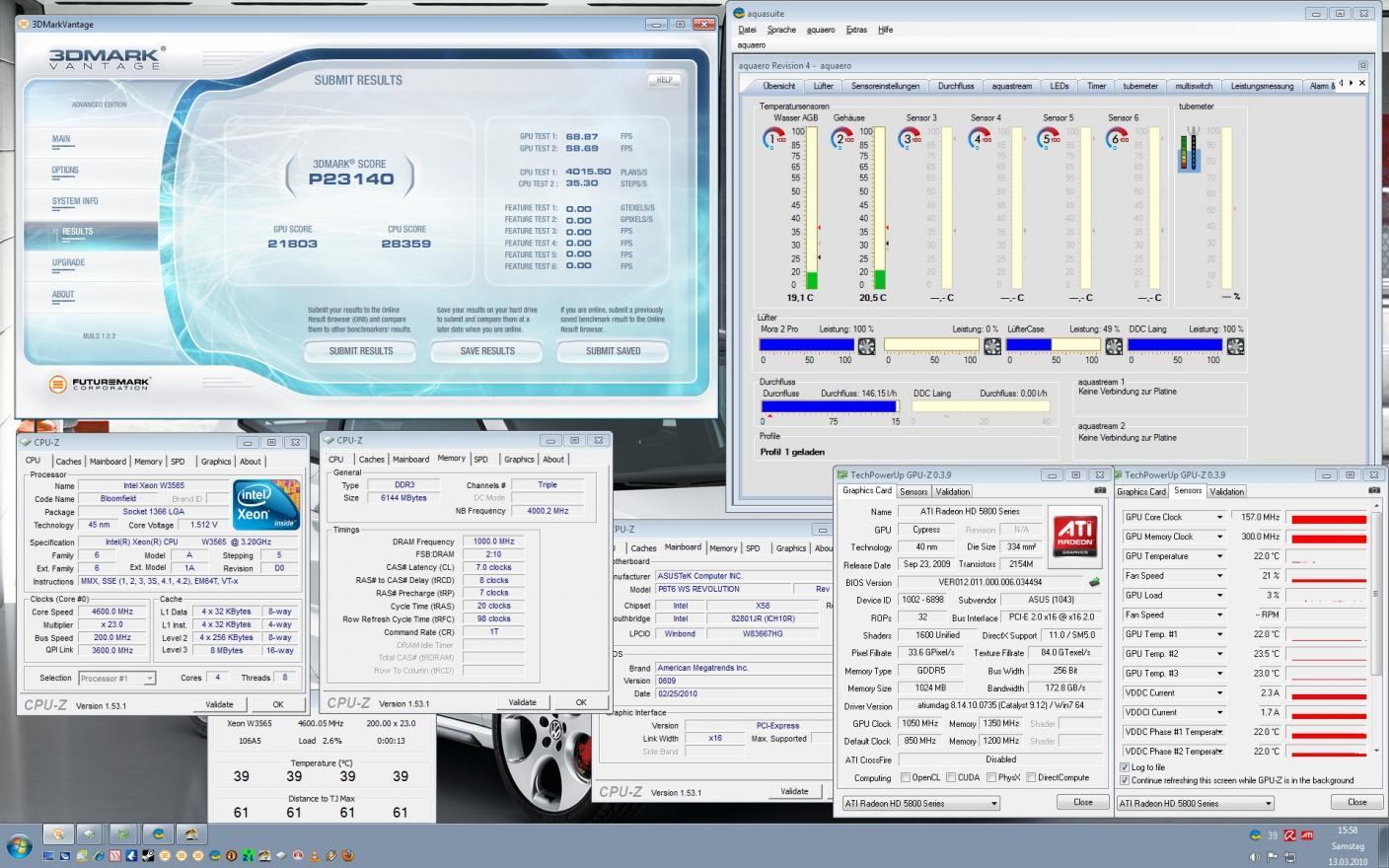Click the Sensor 3 gauge icon
The height and width of the screenshot is (868, 1389).
pos(910,138)
